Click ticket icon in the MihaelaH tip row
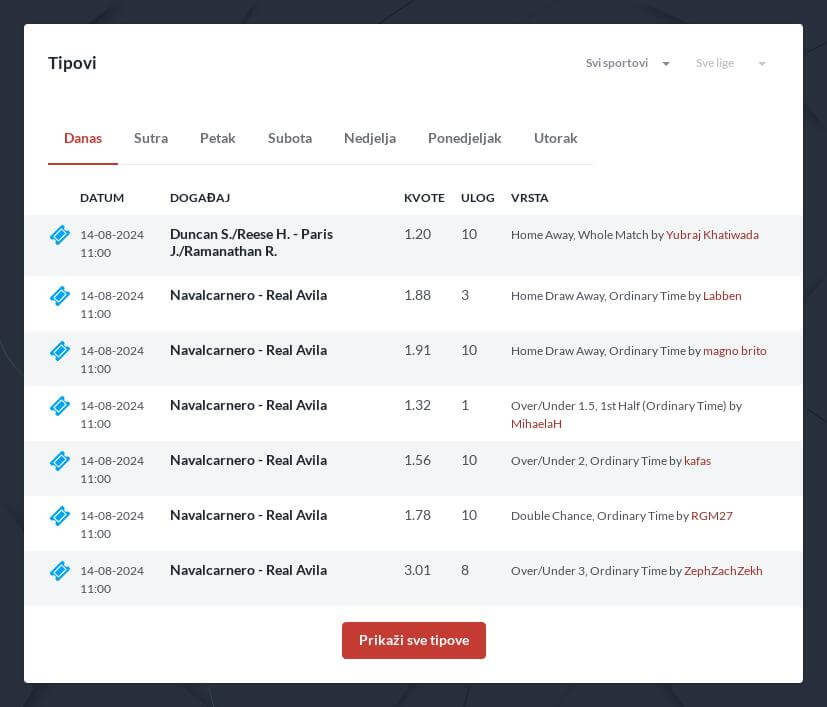 click(60, 406)
